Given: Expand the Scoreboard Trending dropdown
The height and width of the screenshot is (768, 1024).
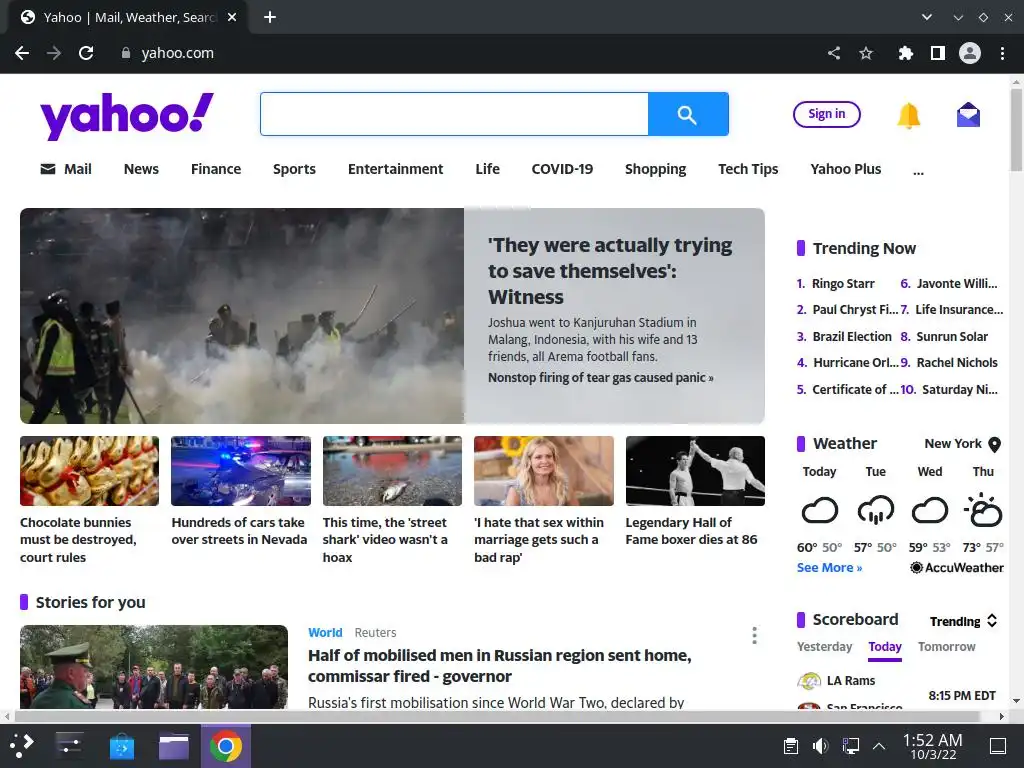Looking at the screenshot, I should (963, 621).
